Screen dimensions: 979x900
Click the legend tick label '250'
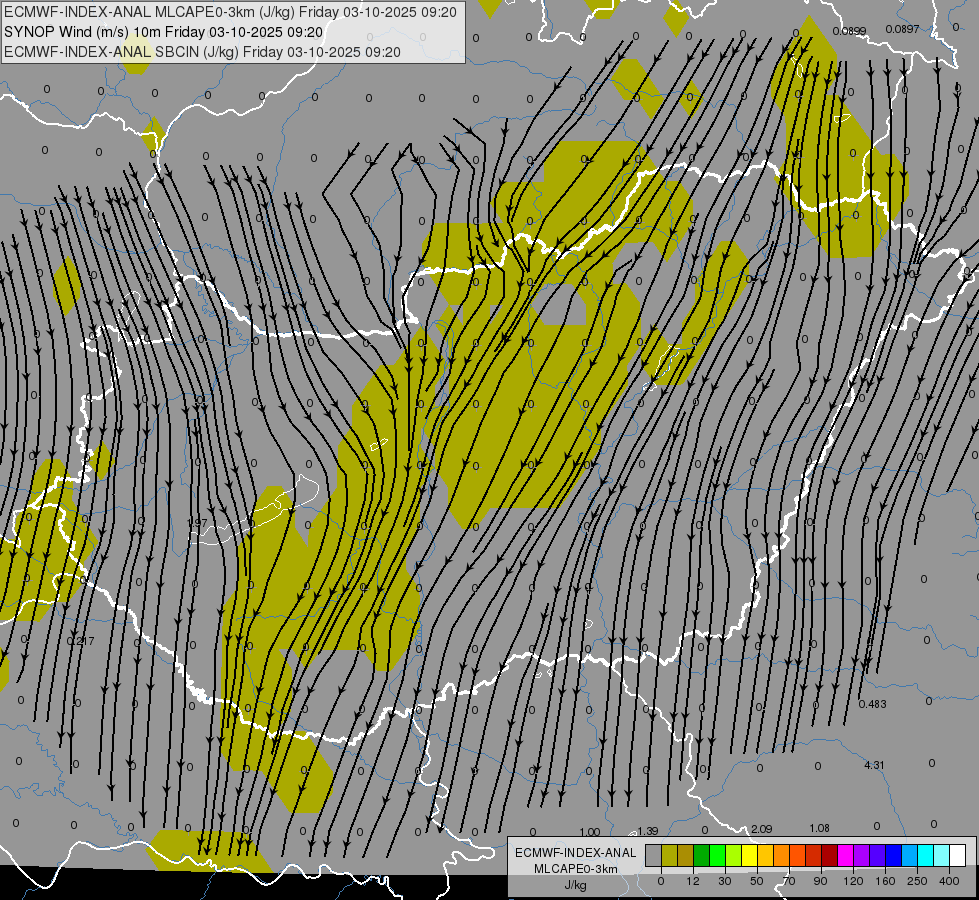(x=917, y=881)
